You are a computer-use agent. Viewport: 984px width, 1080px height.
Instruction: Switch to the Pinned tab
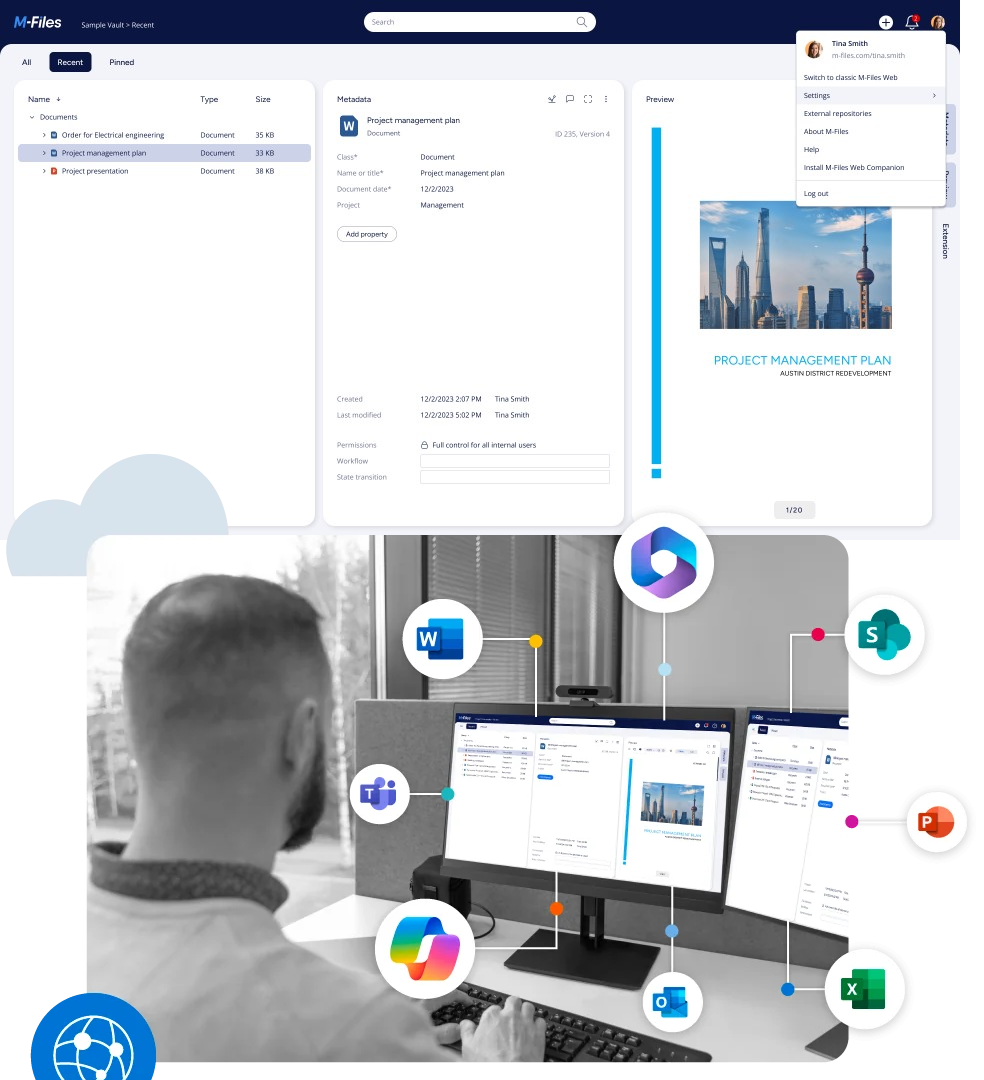click(x=122, y=62)
